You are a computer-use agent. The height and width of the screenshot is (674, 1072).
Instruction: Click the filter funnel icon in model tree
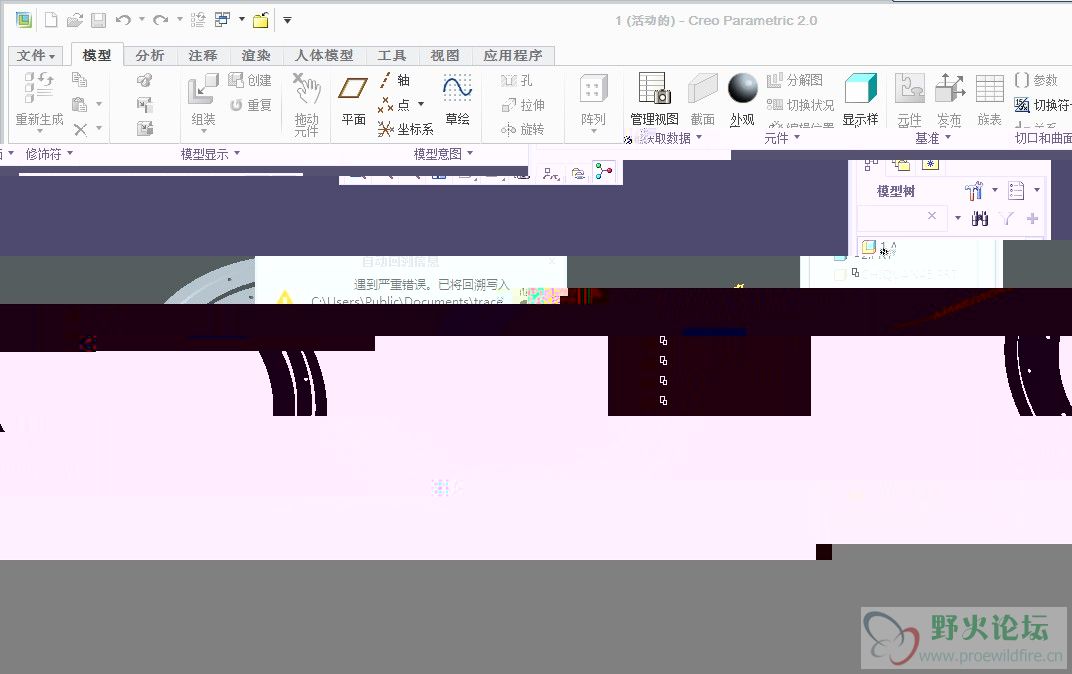point(1006,218)
